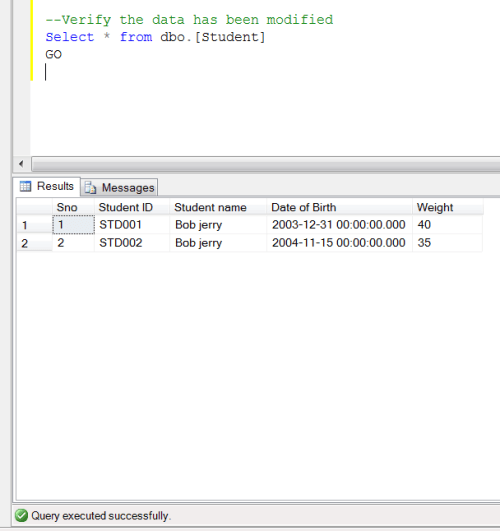
Task: Click the horizontal scrollbar left arrow
Action: point(21,164)
